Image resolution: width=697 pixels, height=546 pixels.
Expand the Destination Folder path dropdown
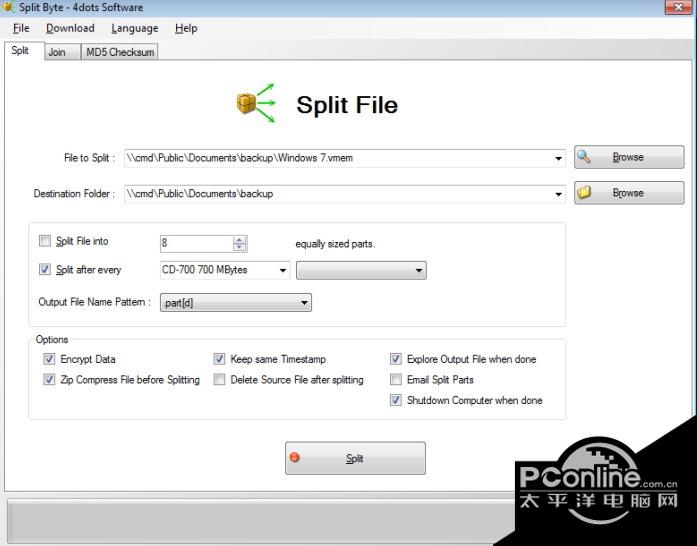point(558,194)
